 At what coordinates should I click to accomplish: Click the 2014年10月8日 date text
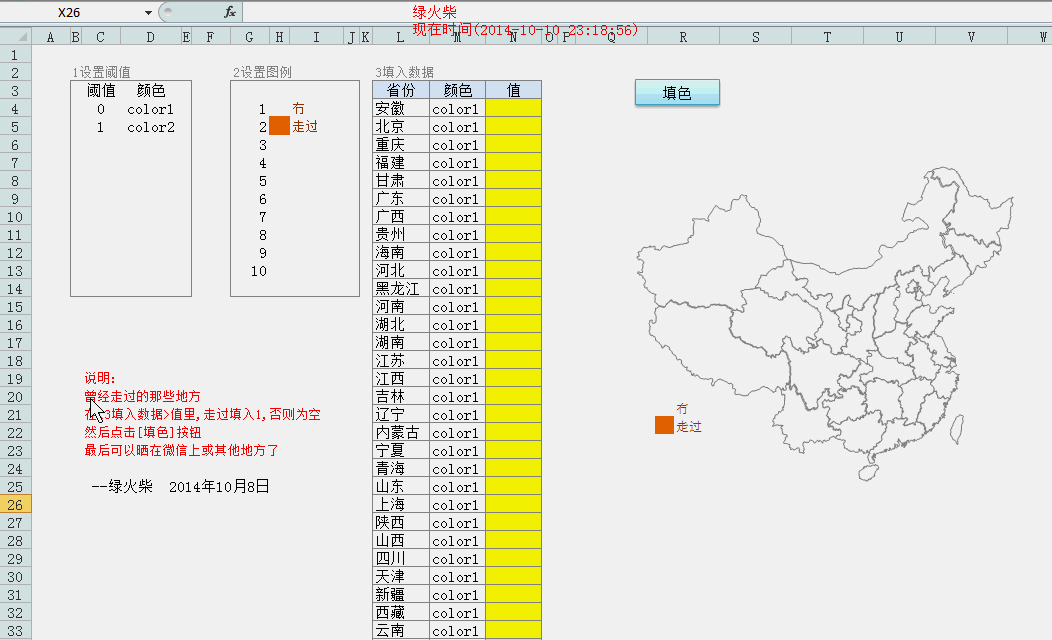[x=219, y=486]
